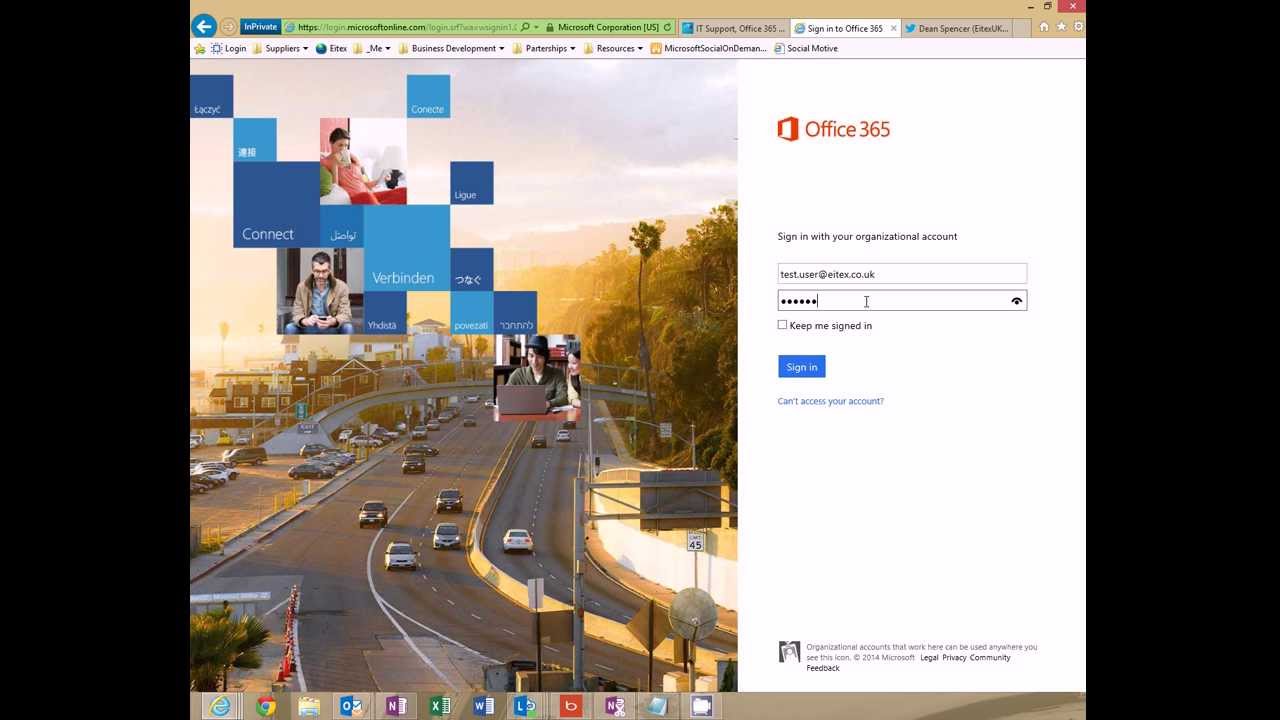Open the Eitex favorites bookmark
Viewport: 1280px width, 720px height.
click(331, 48)
